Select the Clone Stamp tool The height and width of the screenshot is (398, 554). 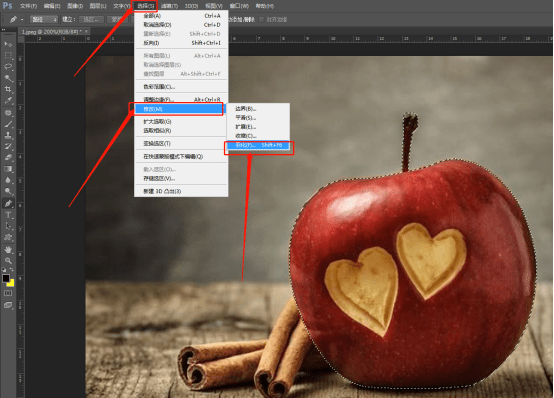click(x=8, y=135)
